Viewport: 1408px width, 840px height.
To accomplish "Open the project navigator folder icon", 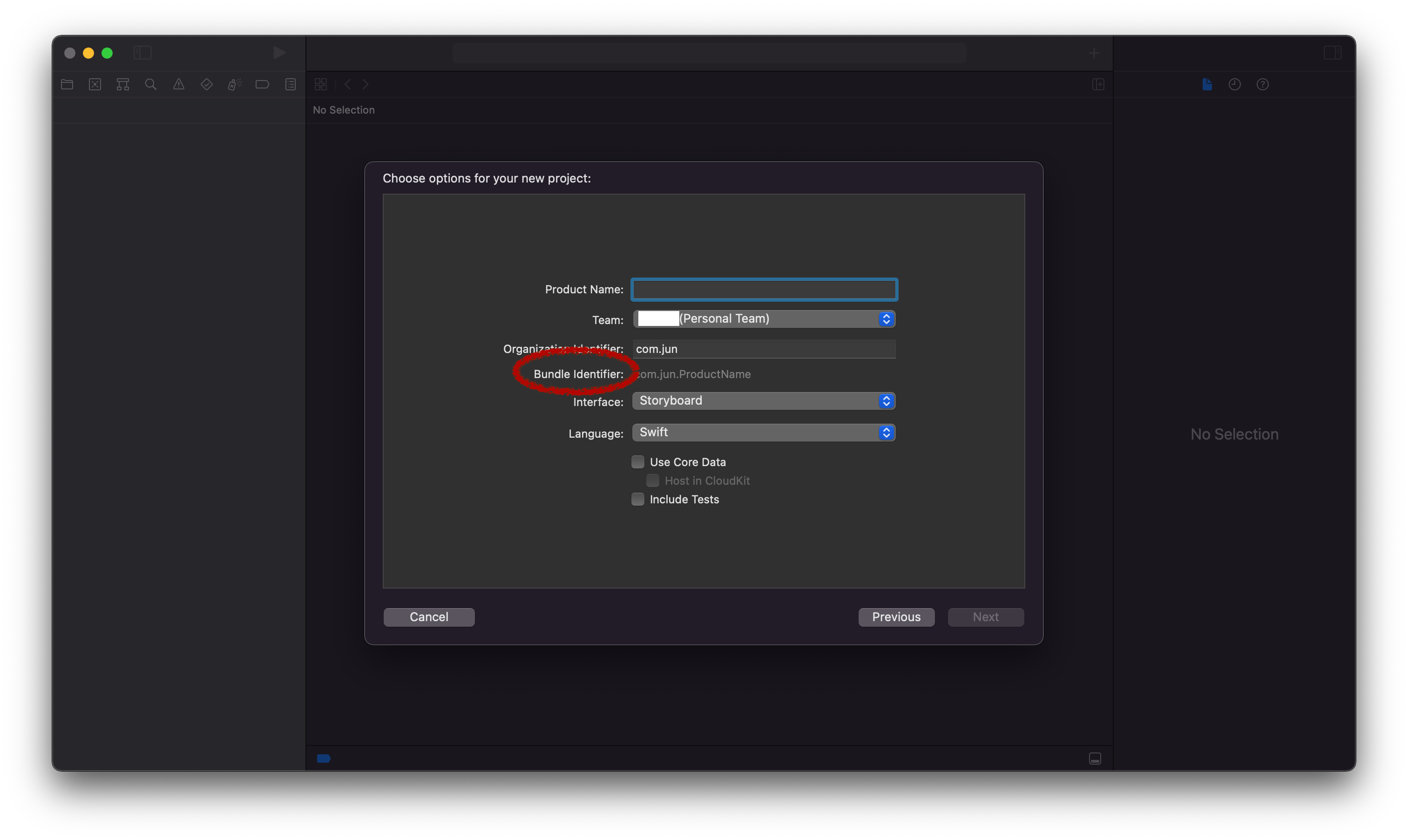I will [x=67, y=84].
